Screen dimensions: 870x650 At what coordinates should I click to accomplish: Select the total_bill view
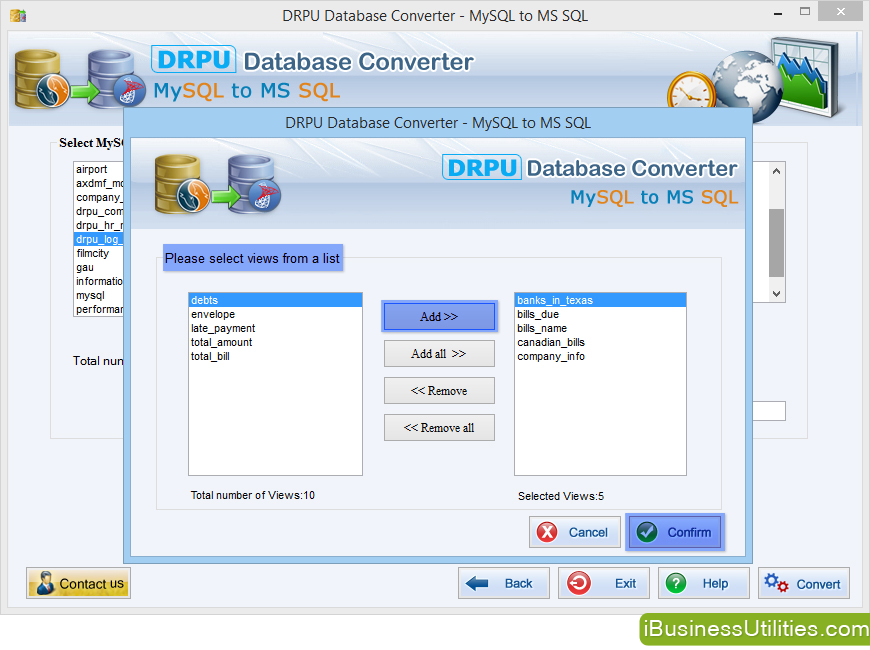pyautogui.click(x=275, y=356)
